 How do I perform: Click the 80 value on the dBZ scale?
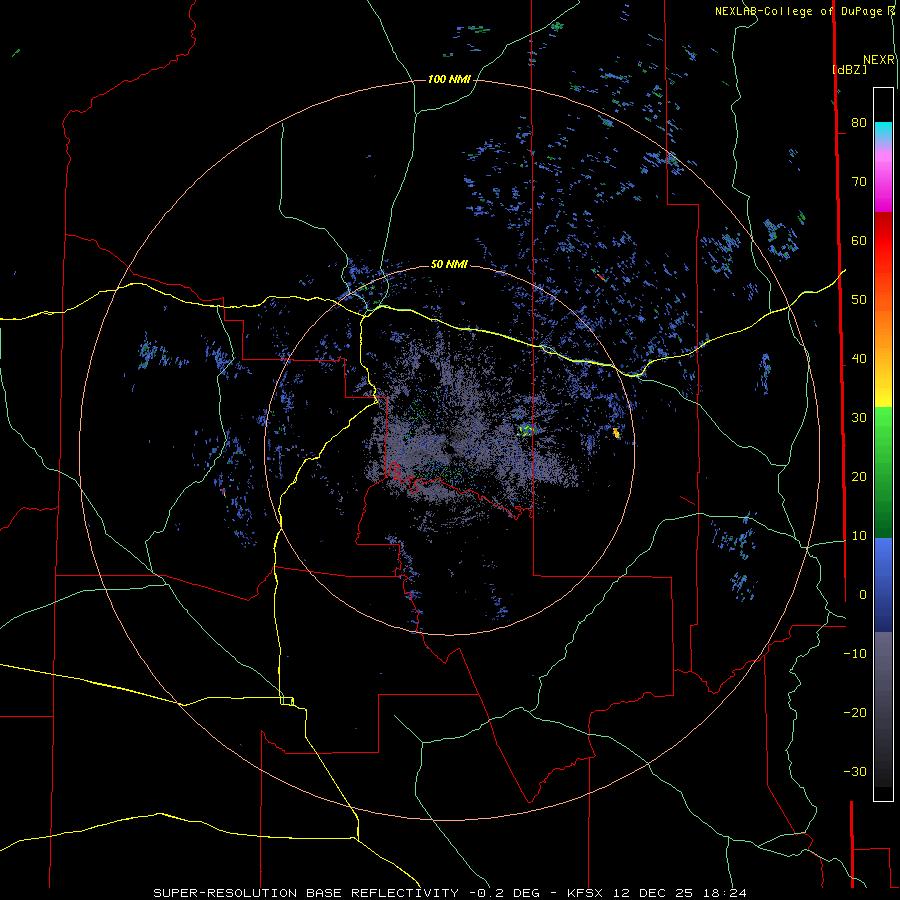click(859, 122)
